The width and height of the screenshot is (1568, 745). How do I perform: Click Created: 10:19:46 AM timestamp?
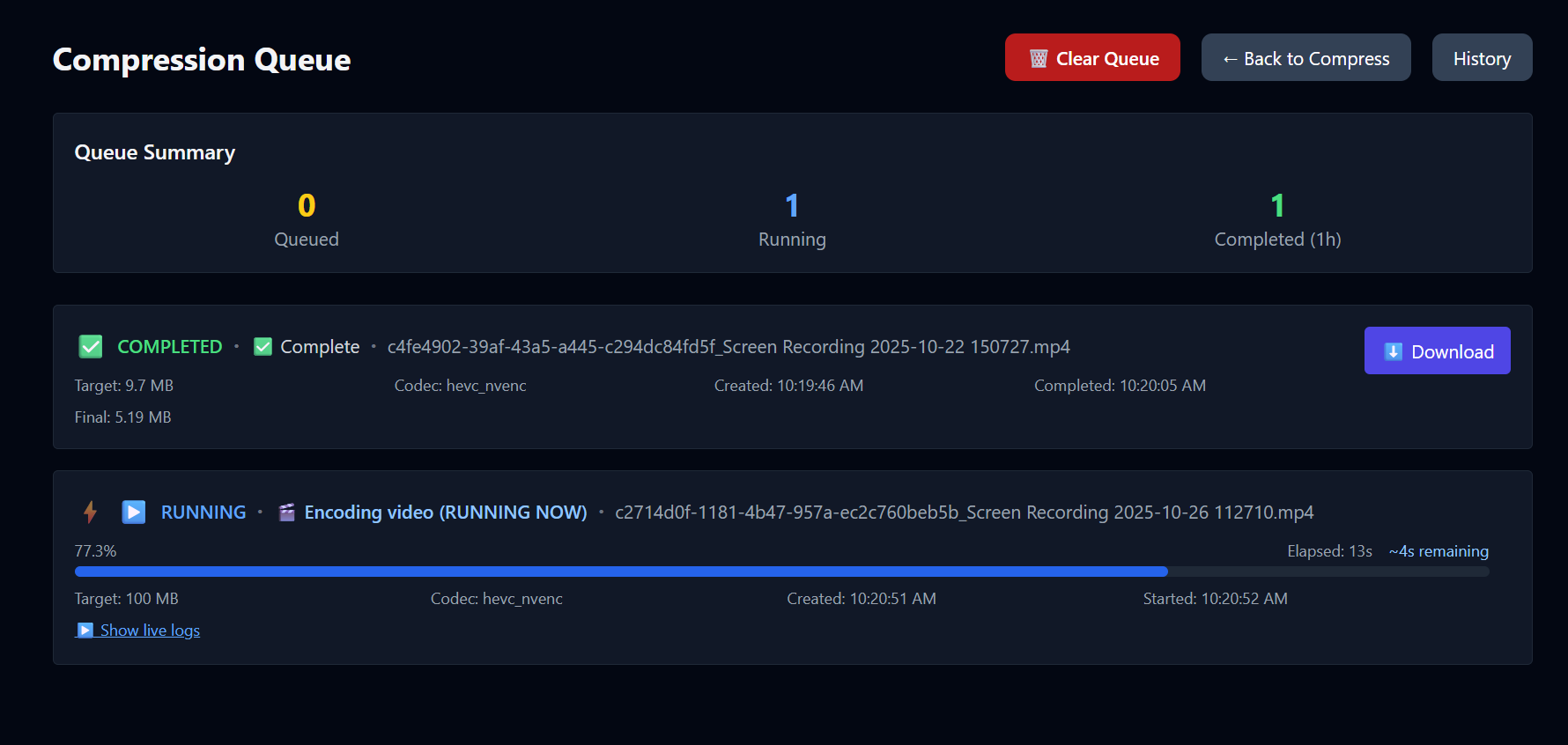click(789, 386)
